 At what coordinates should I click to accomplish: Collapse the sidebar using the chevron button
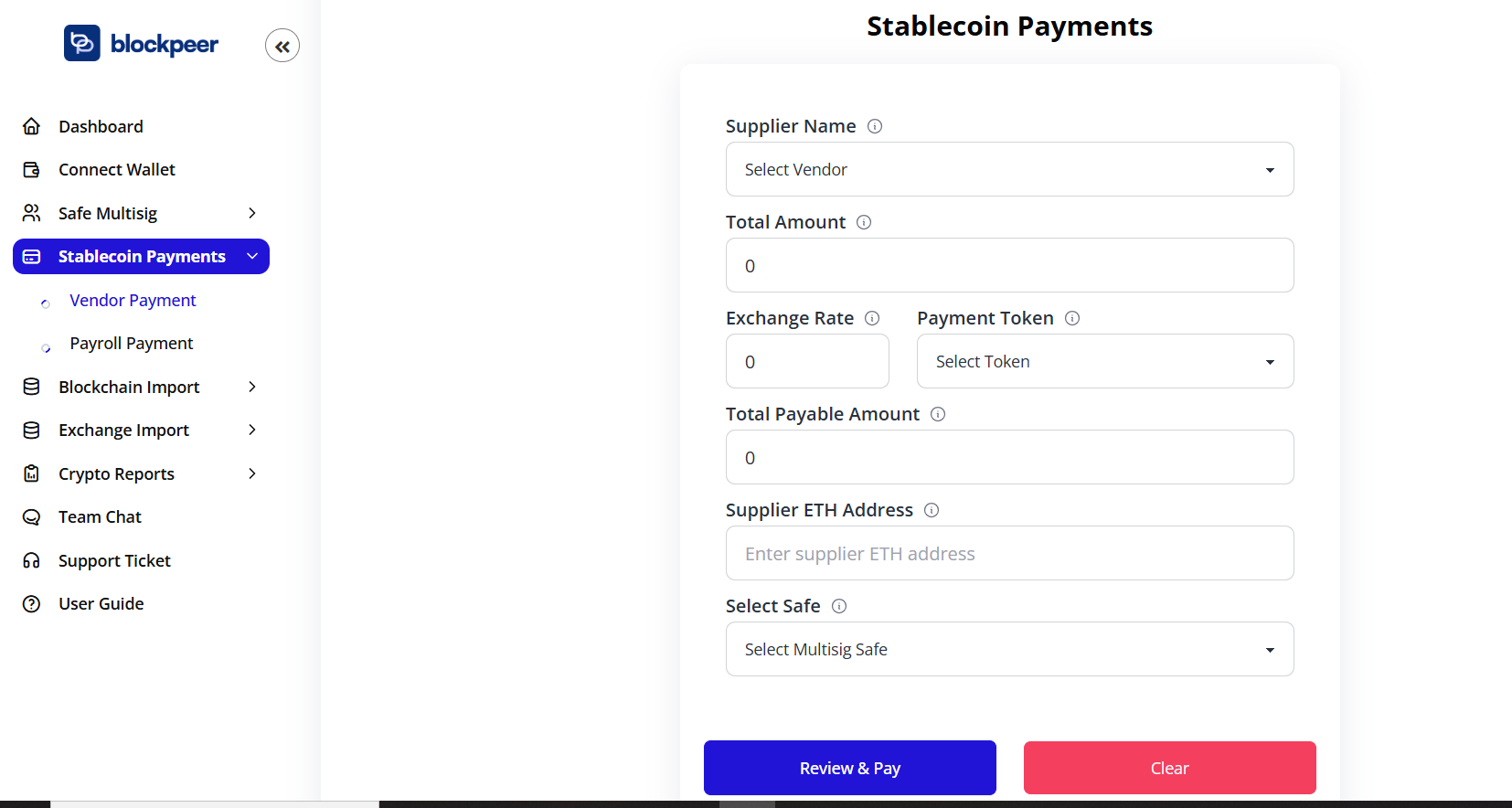[x=282, y=45]
